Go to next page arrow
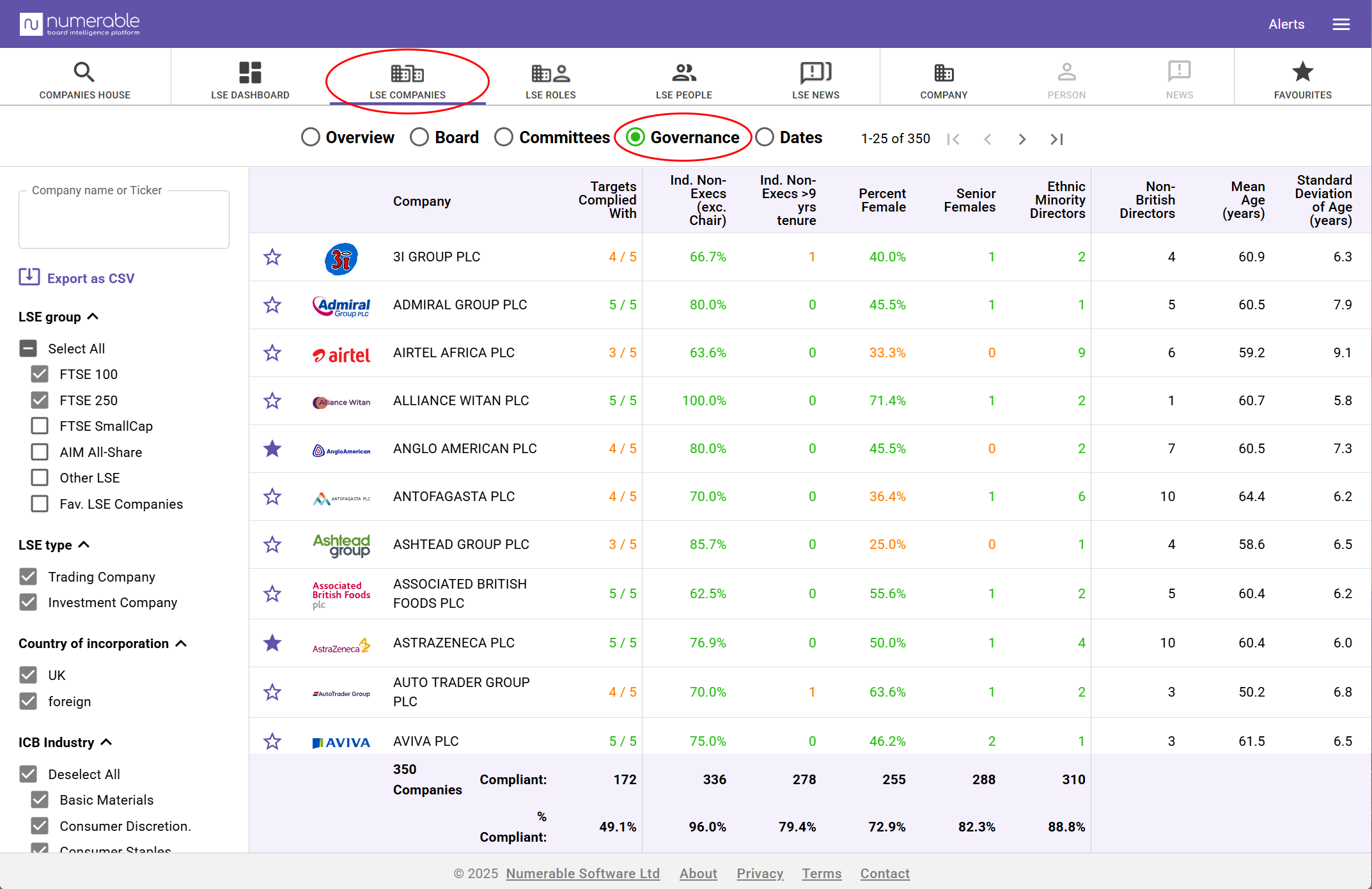 coord(1022,139)
